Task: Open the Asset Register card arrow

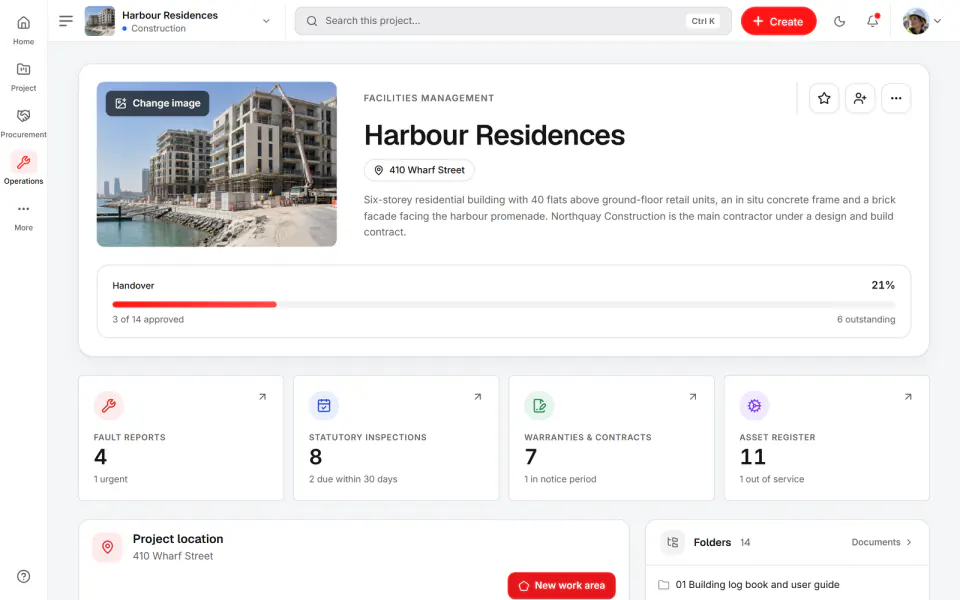Action: [909, 397]
